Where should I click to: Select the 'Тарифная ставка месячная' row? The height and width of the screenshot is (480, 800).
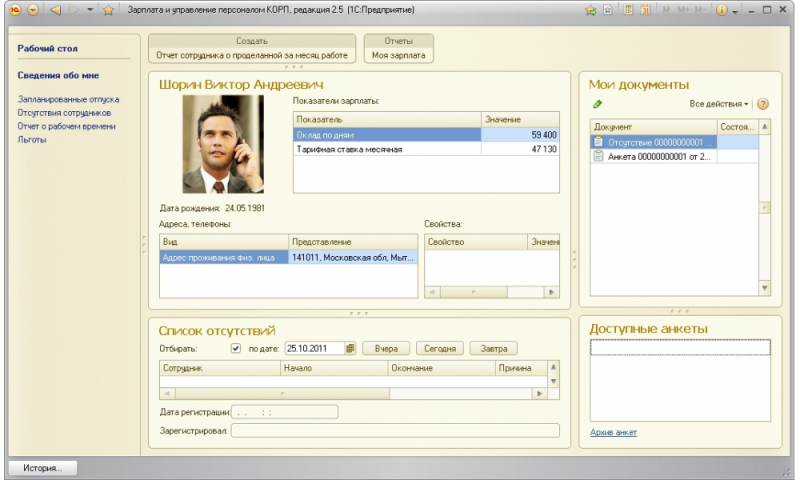click(350, 149)
